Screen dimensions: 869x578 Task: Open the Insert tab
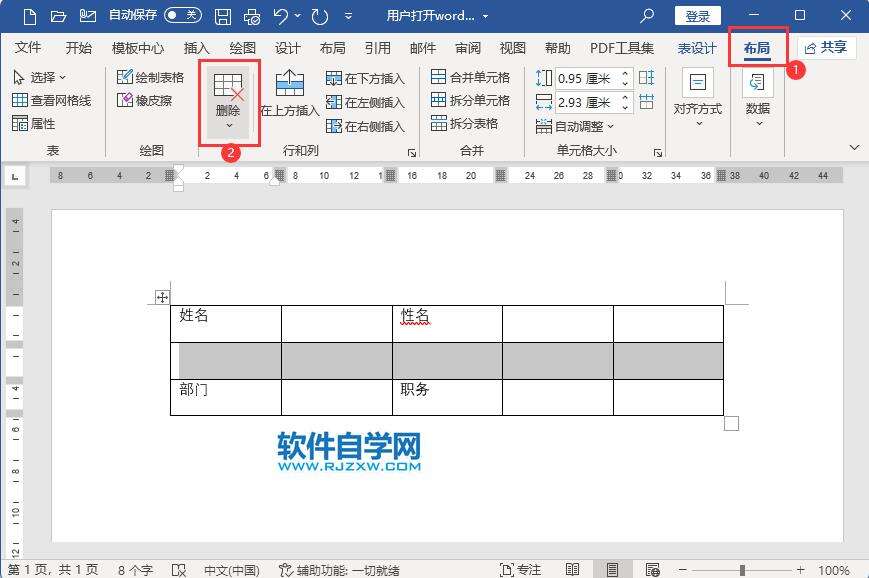[x=197, y=48]
